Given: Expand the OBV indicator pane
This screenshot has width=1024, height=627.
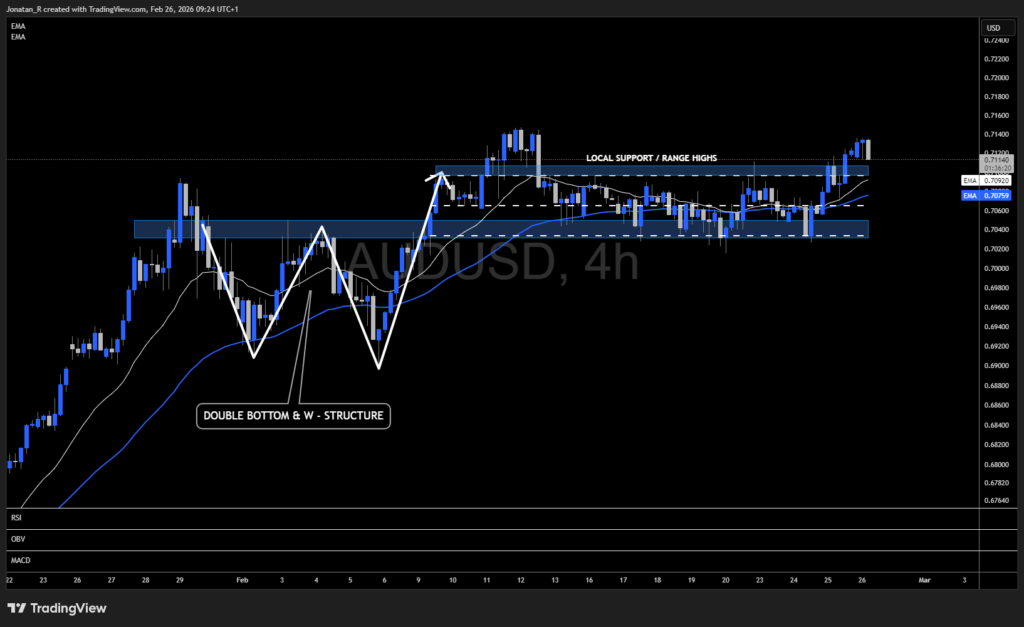Looking at the screenshot, I should (x=17, y=539).
